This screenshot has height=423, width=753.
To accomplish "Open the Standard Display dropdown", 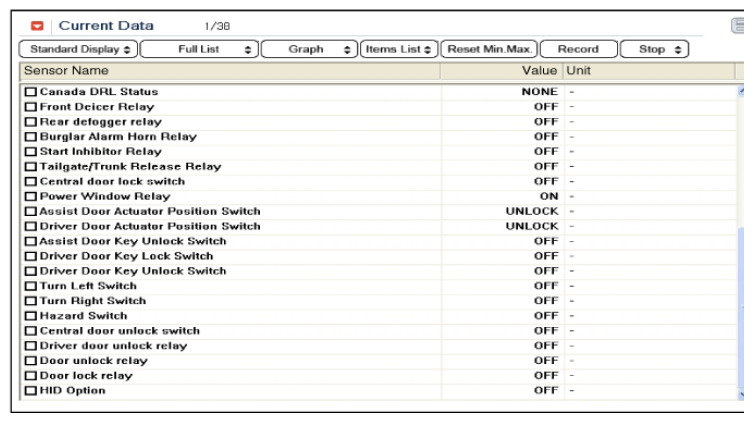I will click(x=79, y=49).
